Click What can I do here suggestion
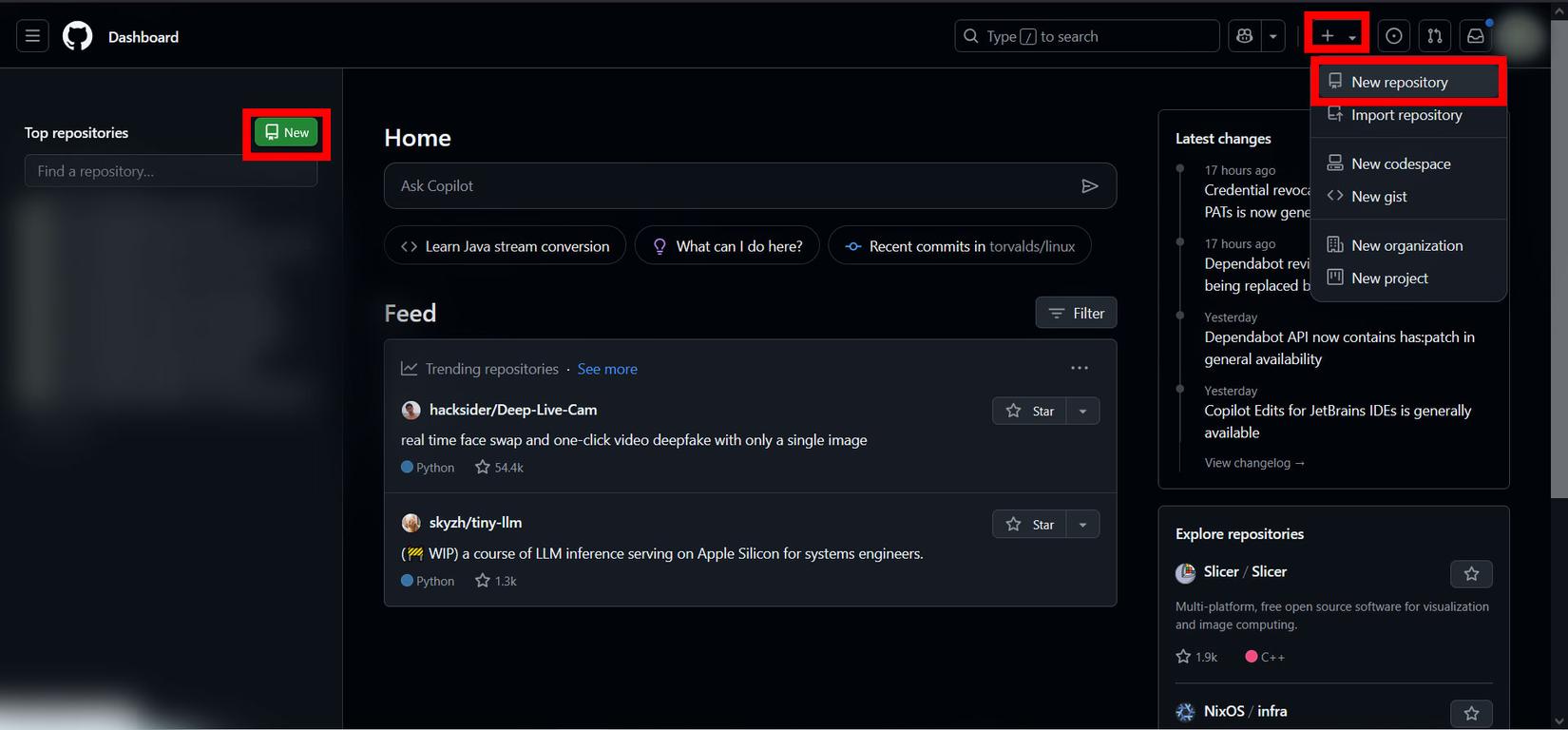1568x730 pixels. (727, 246)
